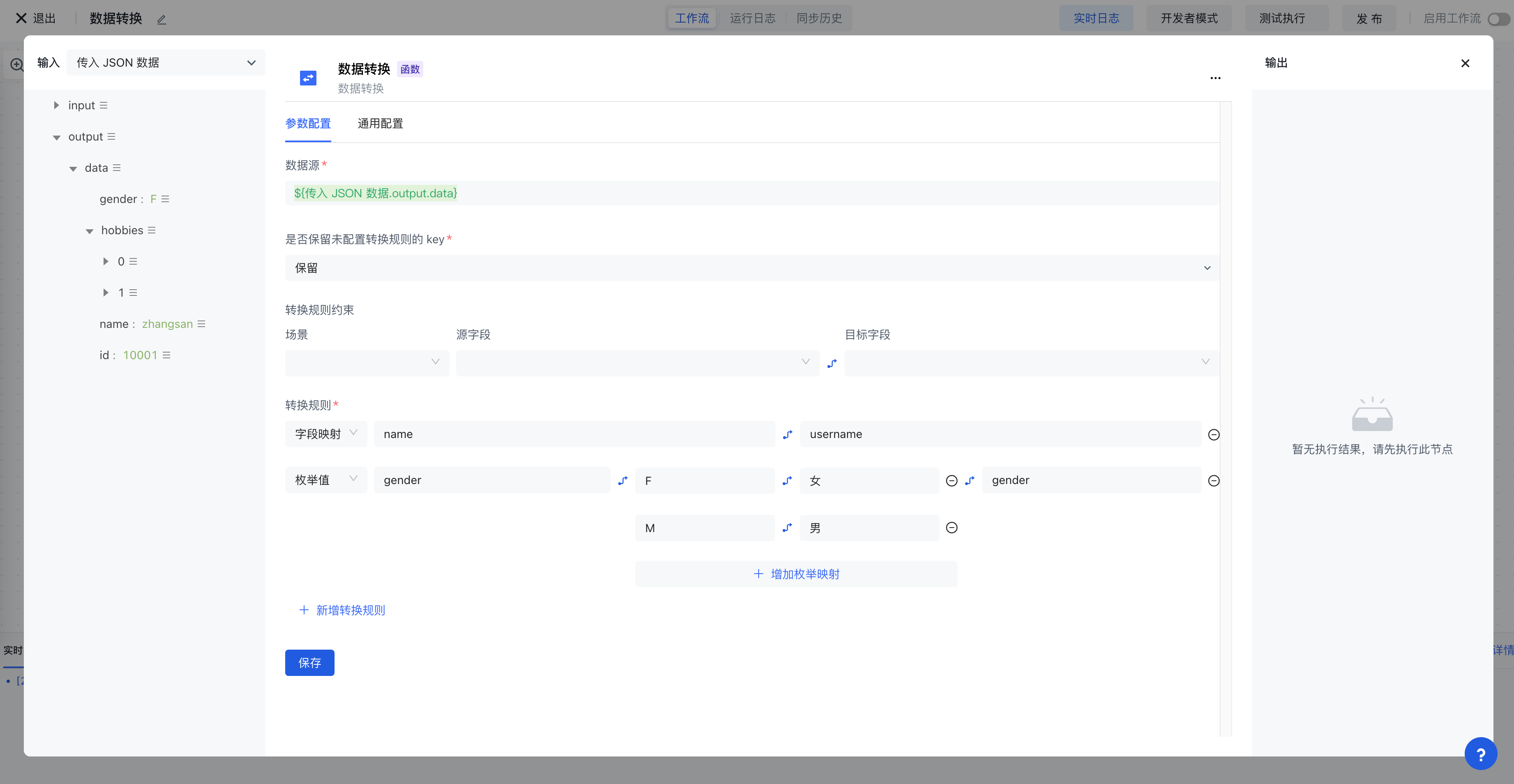
Task: Click the username target field input
Action: [x=1000, y=434]
